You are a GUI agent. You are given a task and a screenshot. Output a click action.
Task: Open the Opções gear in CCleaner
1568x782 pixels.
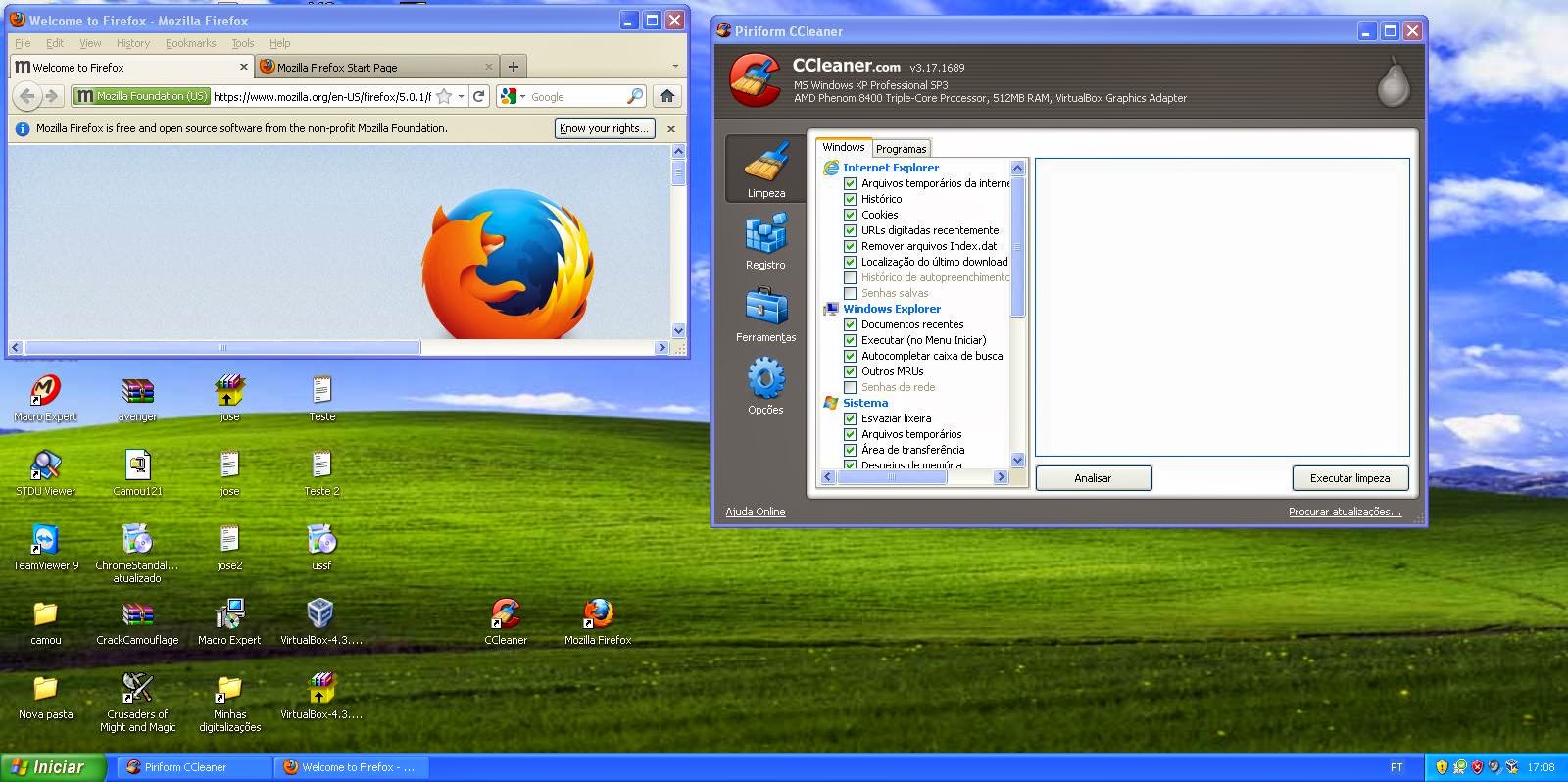point(765,387)
